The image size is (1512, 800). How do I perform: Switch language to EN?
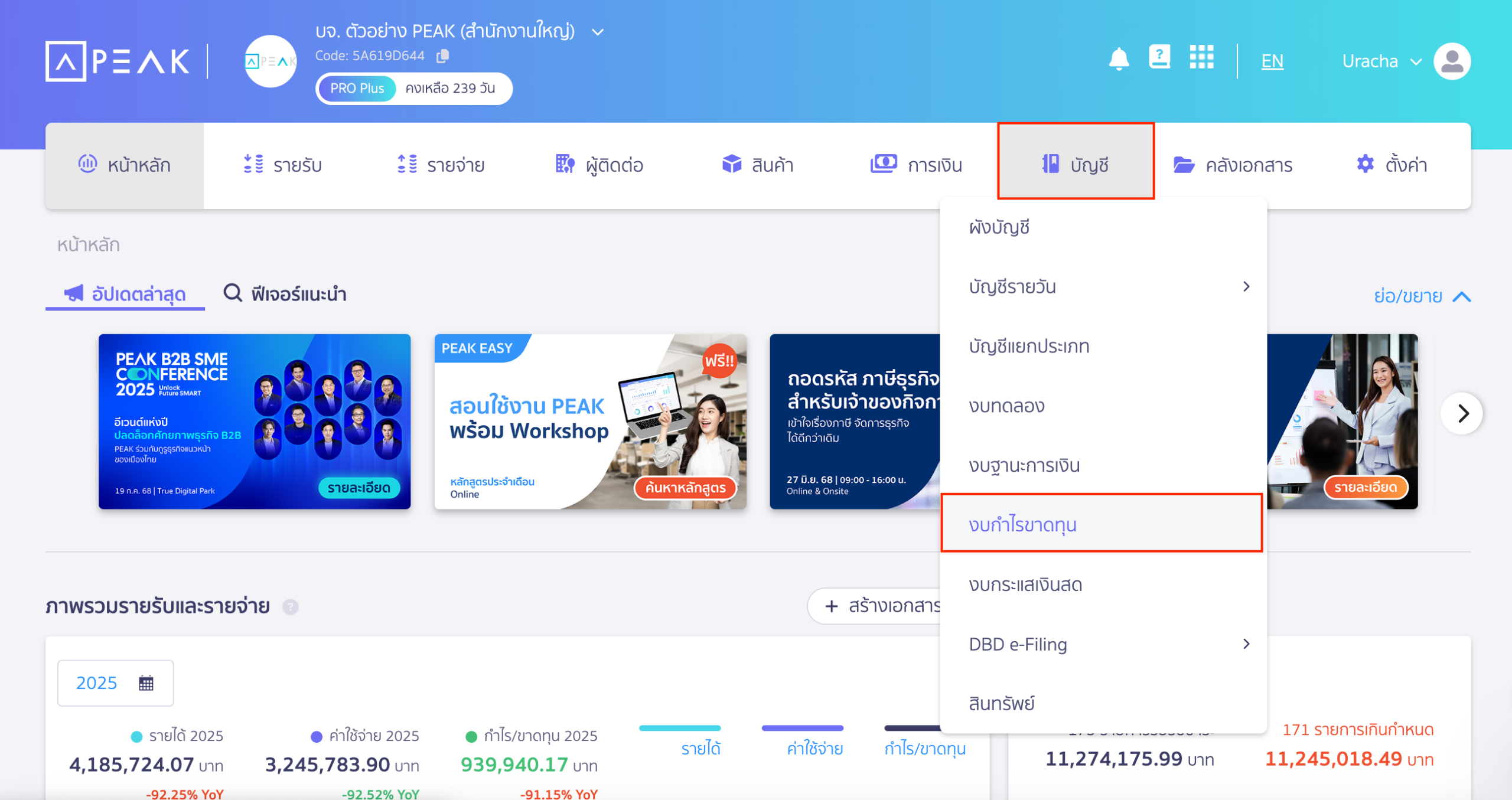pos(1272,61)
